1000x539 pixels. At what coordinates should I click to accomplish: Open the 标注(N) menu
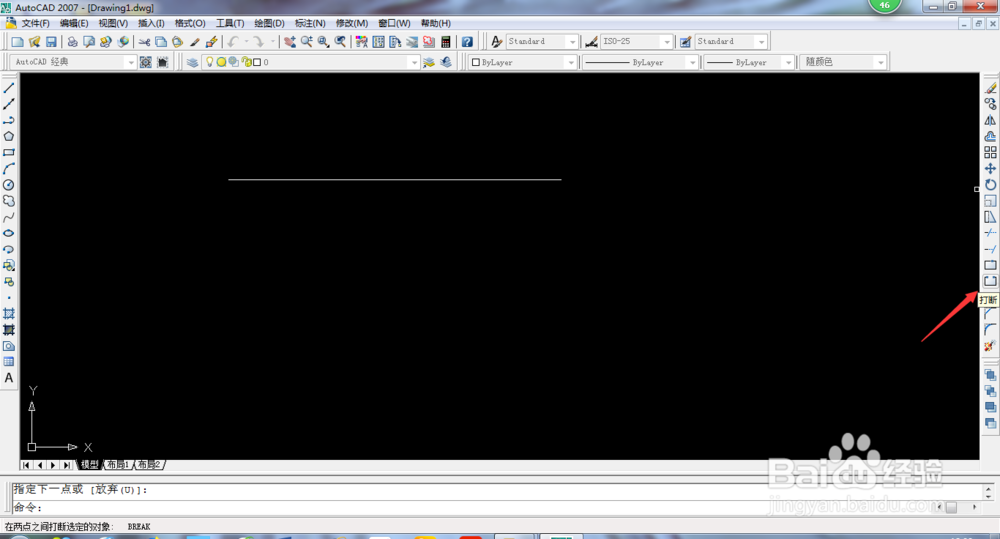[x=310, y=23]
